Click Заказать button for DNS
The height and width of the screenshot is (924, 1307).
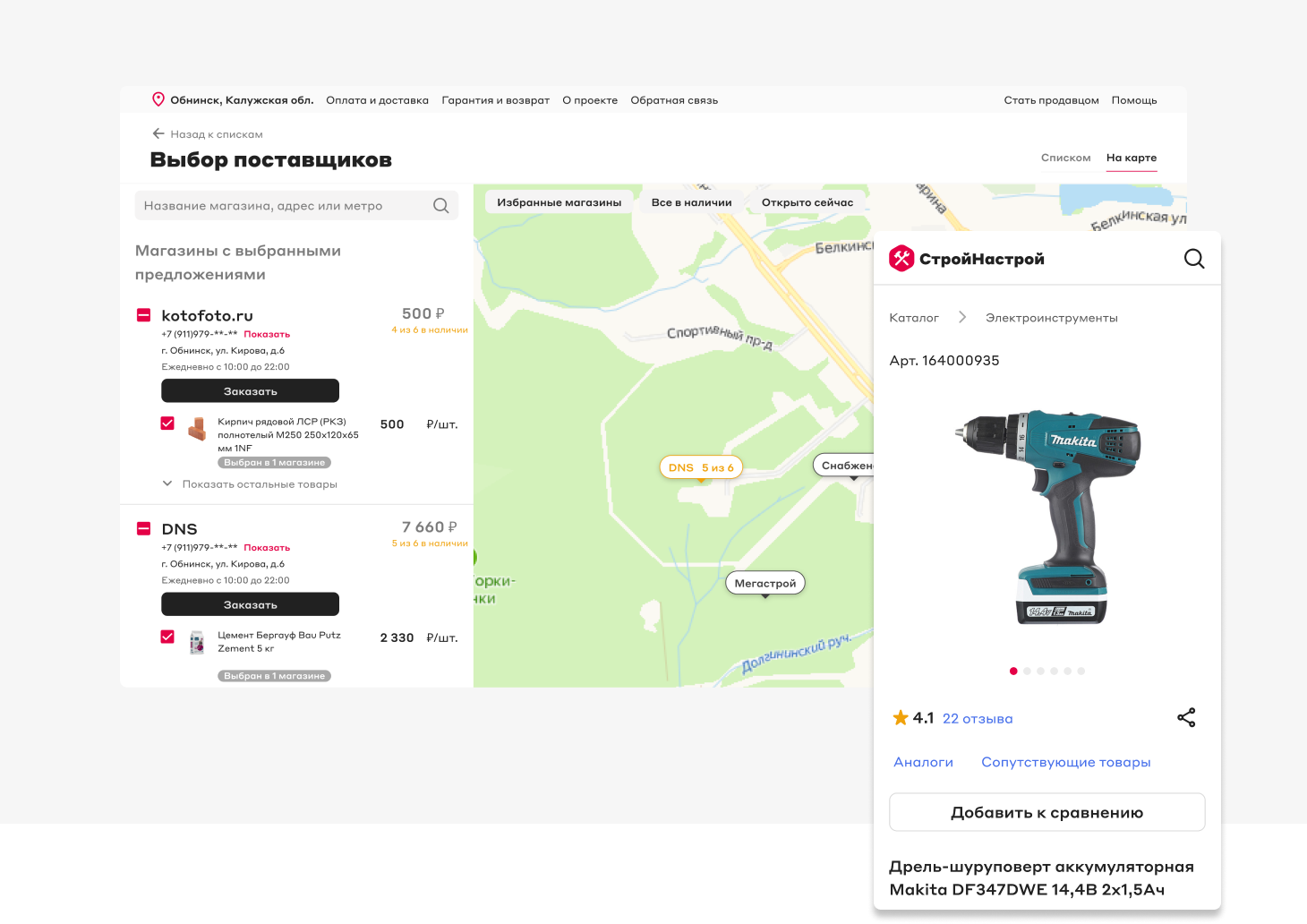tap(250, 604)
